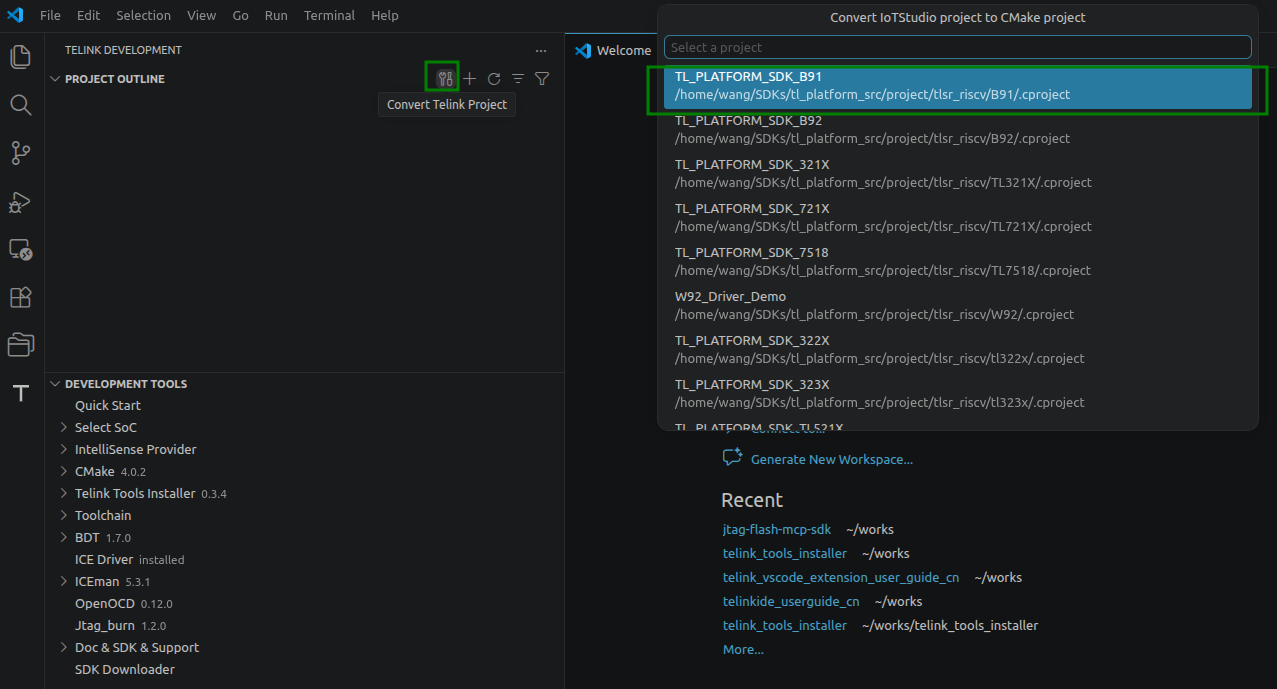Open the Edit menu
Image resolution: width=1277 pixels, height=689 pixels.
tap(88, 15)
